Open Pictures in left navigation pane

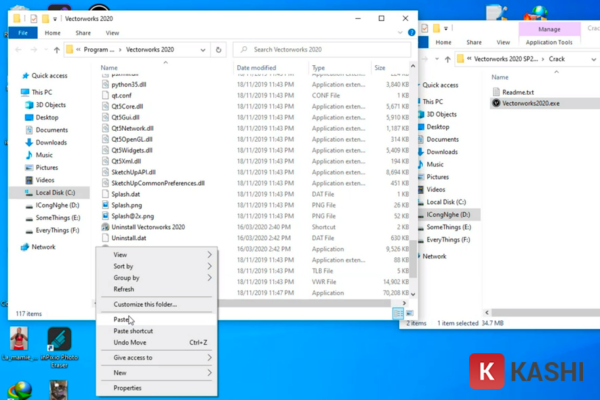click(x=46, y=168)
